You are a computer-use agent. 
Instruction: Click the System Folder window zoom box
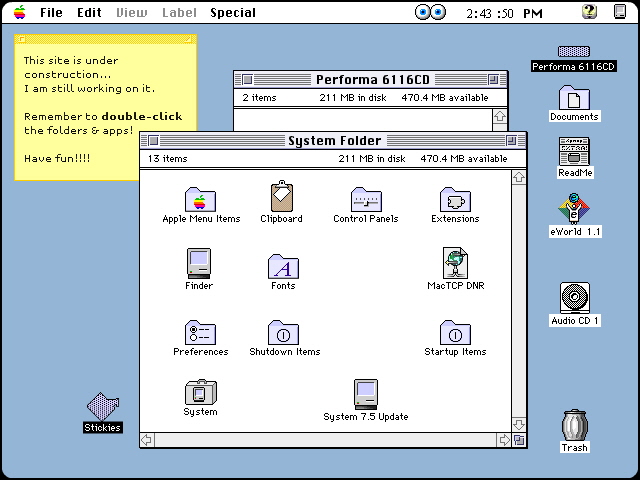[511, 141]
